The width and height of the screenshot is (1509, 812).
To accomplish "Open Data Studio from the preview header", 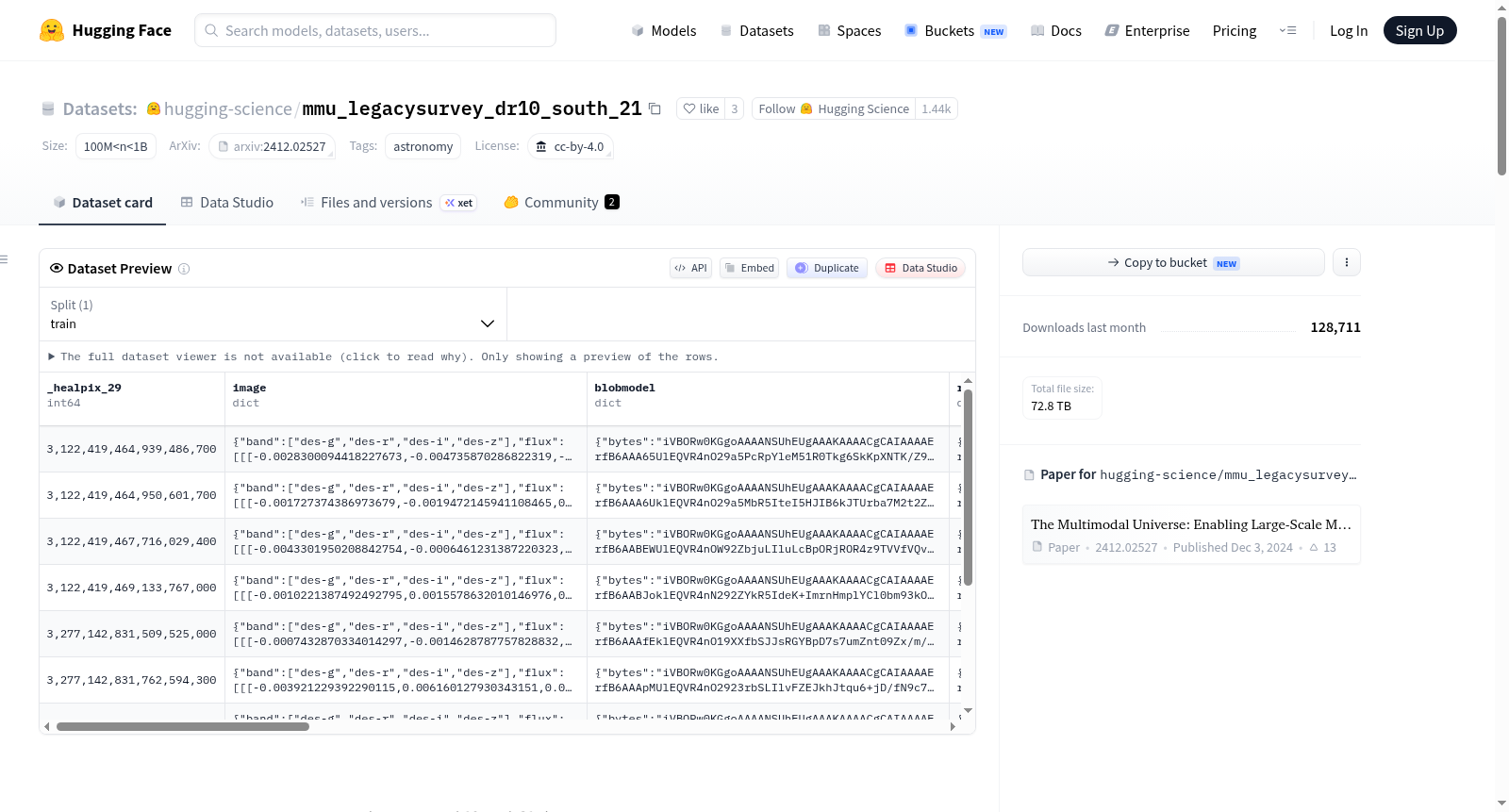I will (920, 268).
